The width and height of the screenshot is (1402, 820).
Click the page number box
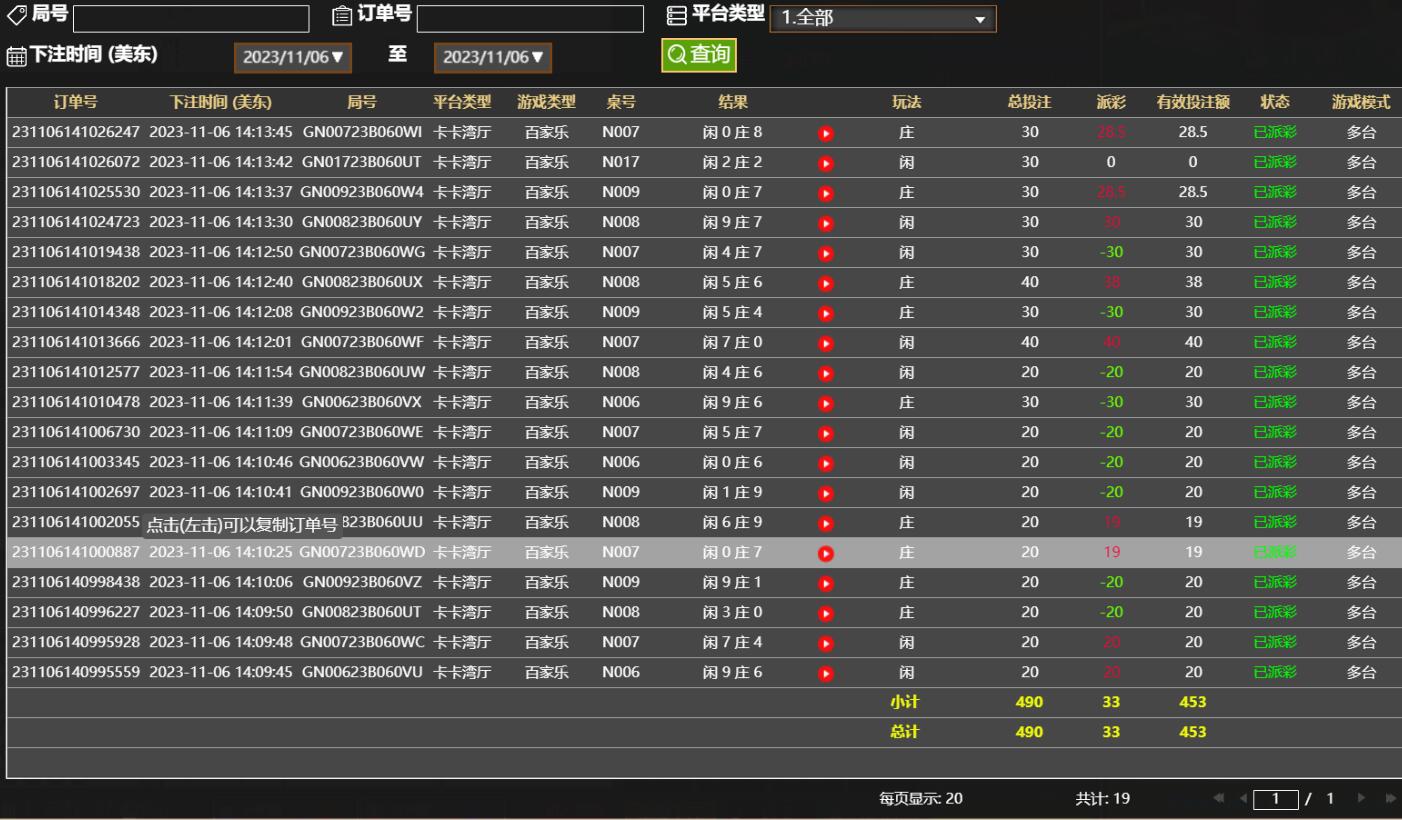click(x=1275, y=799)
